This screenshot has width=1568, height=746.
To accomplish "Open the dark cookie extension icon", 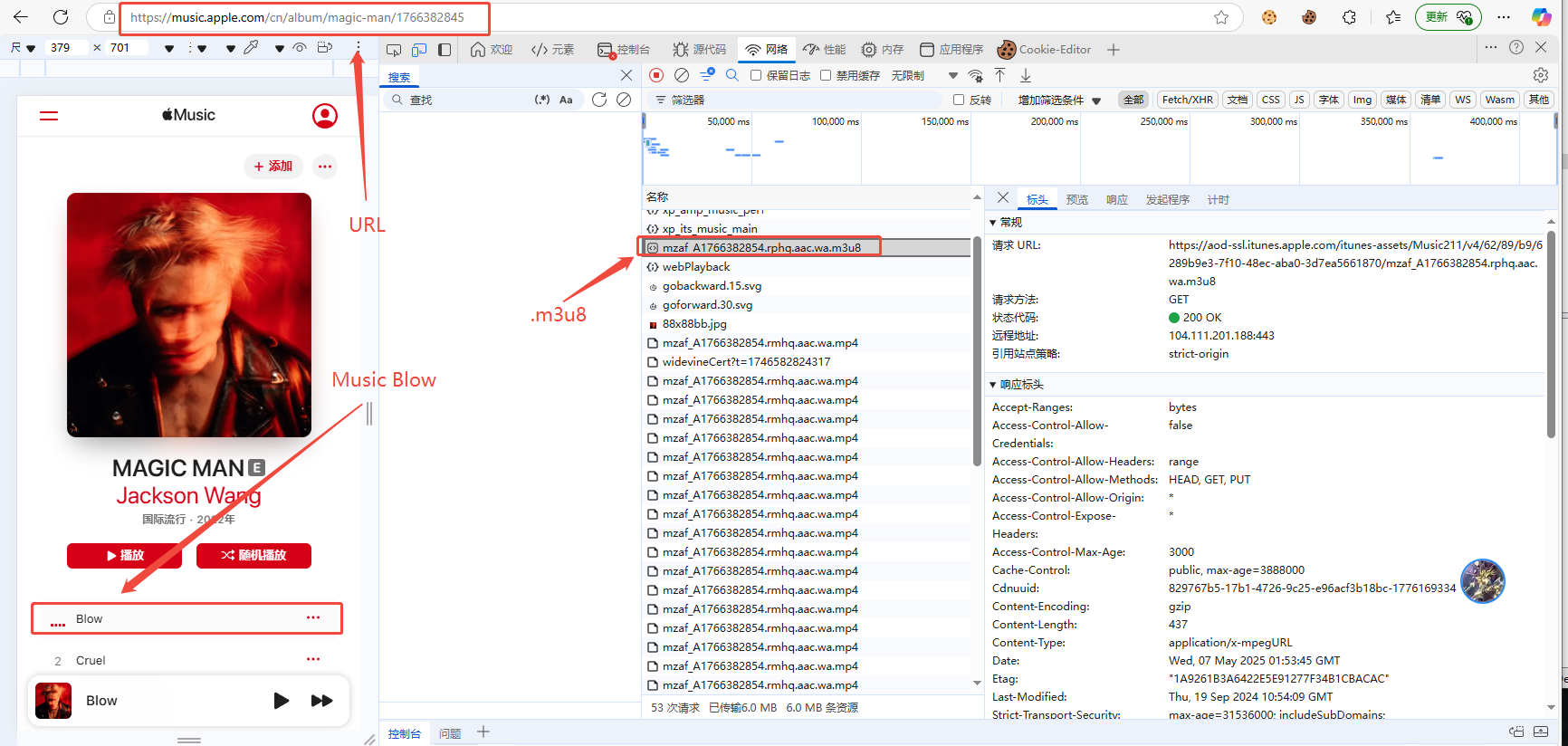I will (x=1309, y=17).
